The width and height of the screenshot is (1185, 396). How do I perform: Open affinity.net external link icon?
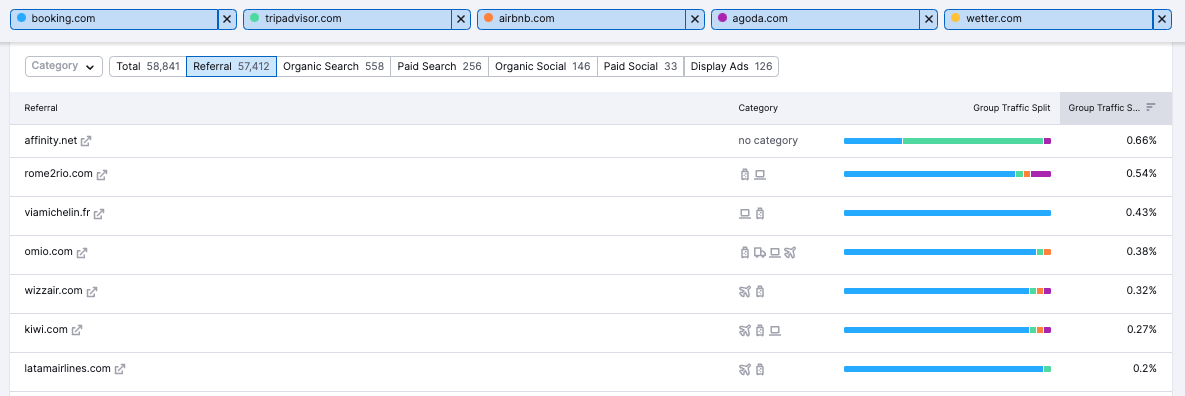pos(86,141)
